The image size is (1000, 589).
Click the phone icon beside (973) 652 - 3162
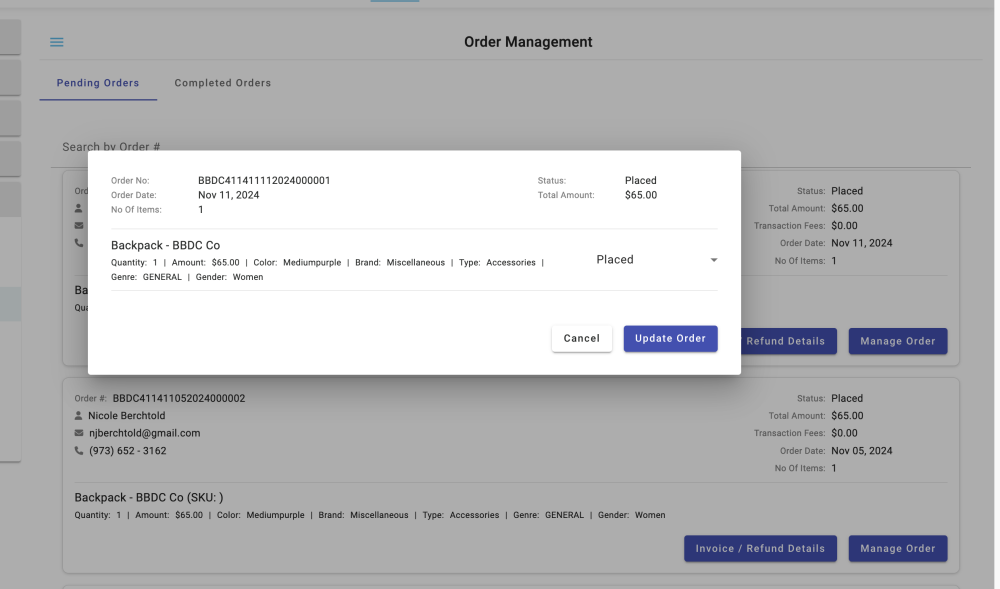(x=79, y=451)
